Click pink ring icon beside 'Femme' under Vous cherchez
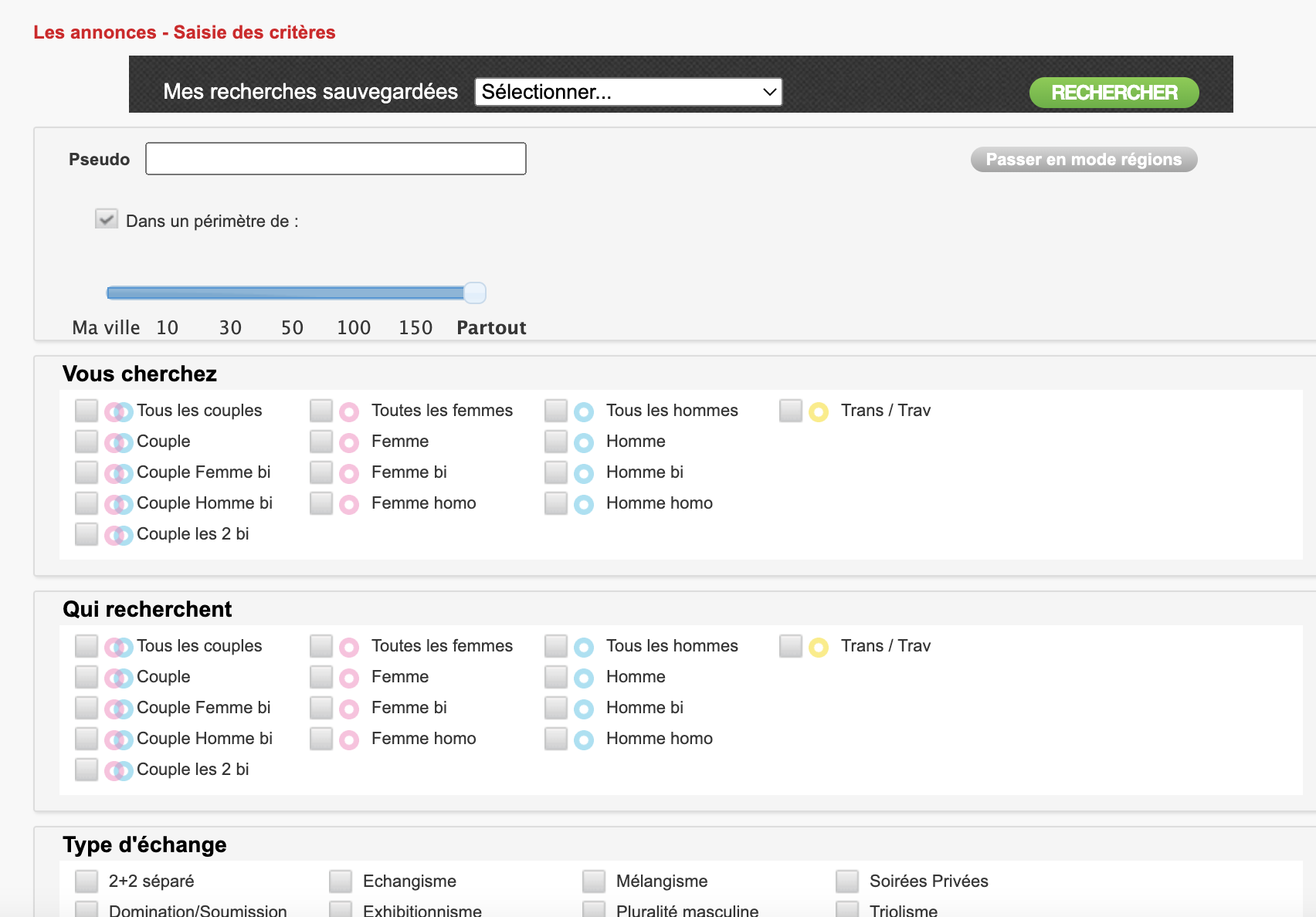 tap(349, 443)
